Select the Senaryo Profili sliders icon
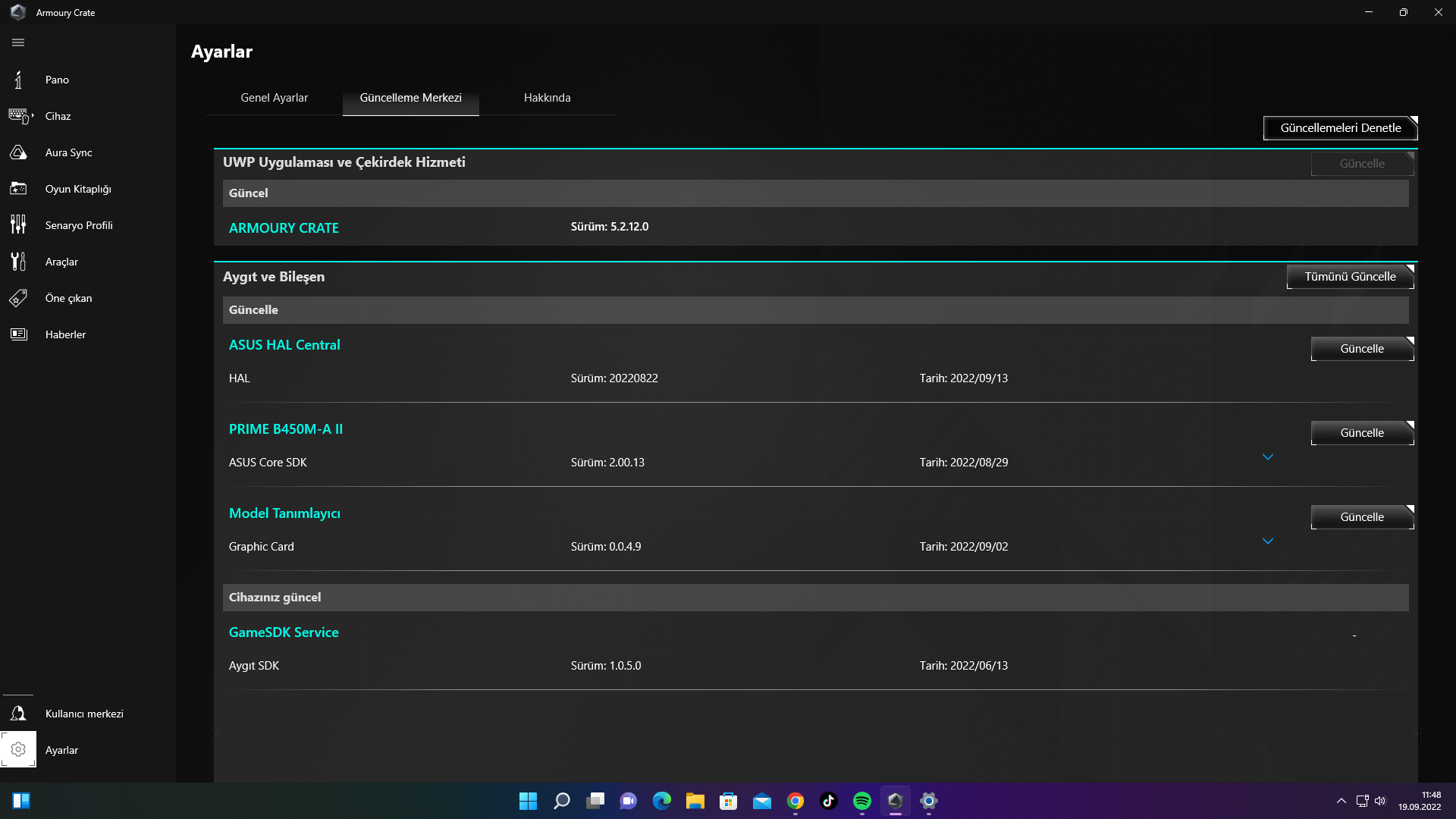The image size is (1456, 819). click(x=18, y=225)
